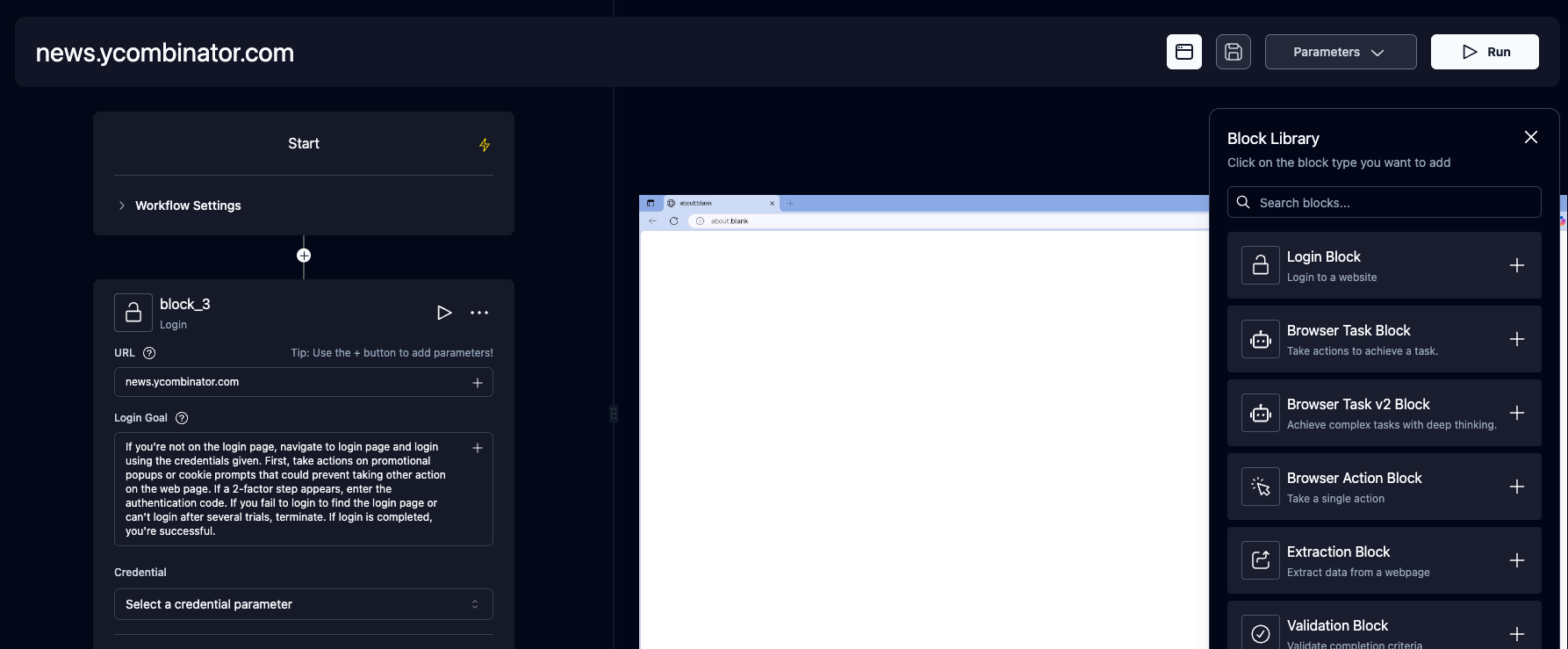This screenshot has width=1568, height=649.
Task: Add parameter to URL field
Action: pos(478,383)
